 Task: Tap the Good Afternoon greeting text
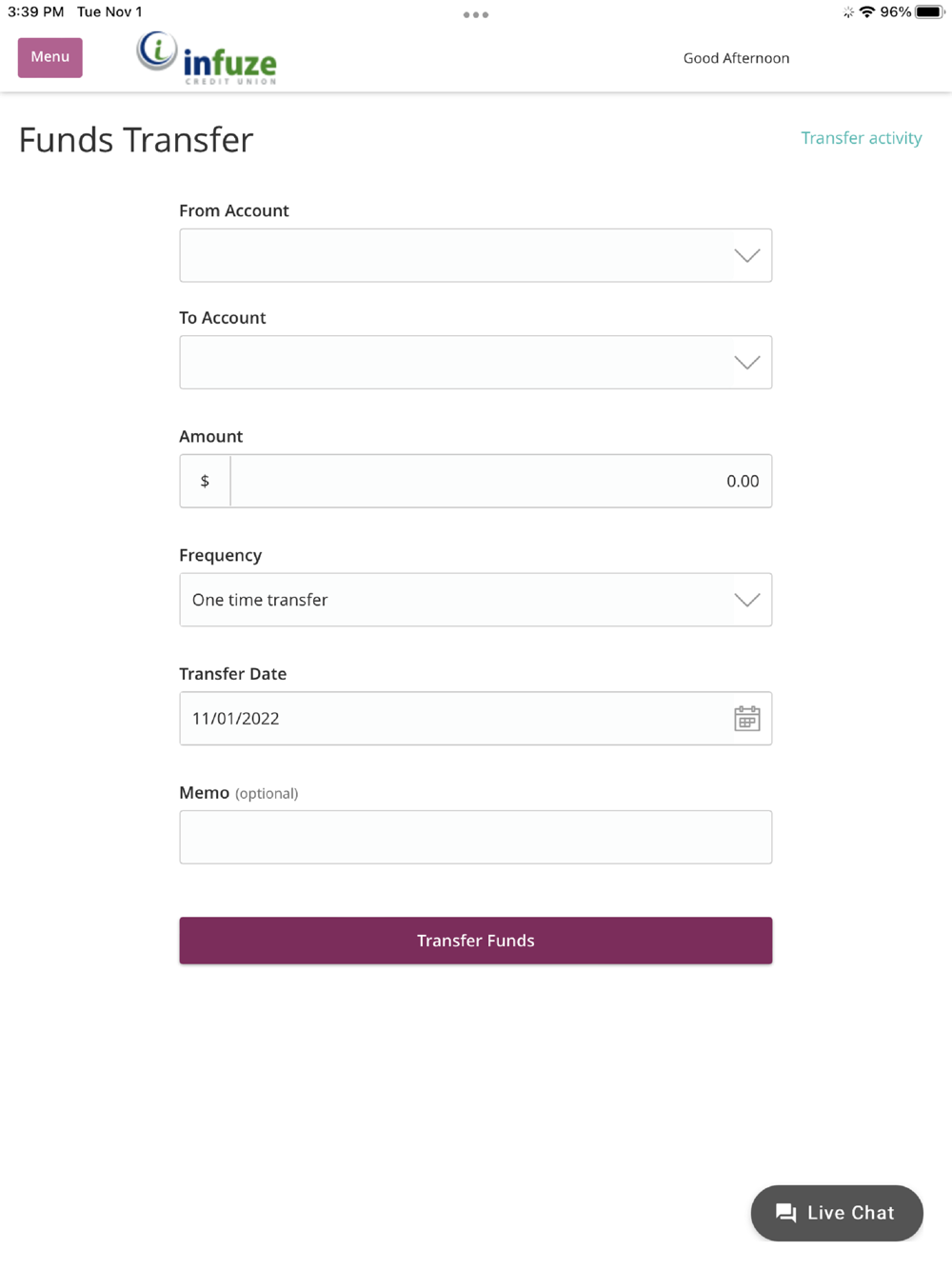(x=736, y=58)
